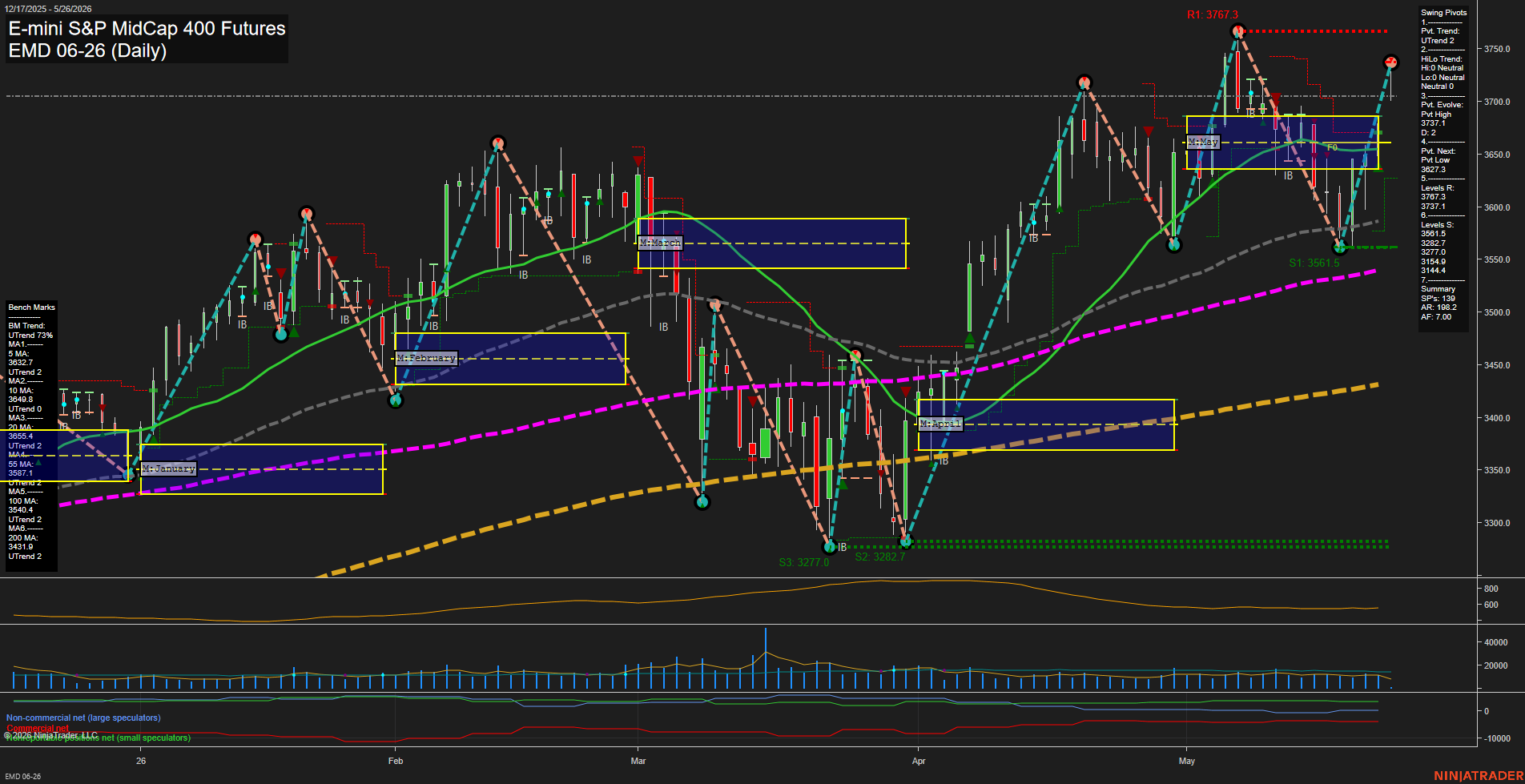Click the 800 axis label on indicator panel
The image size is (1525, 784).
click(1491, 589)
